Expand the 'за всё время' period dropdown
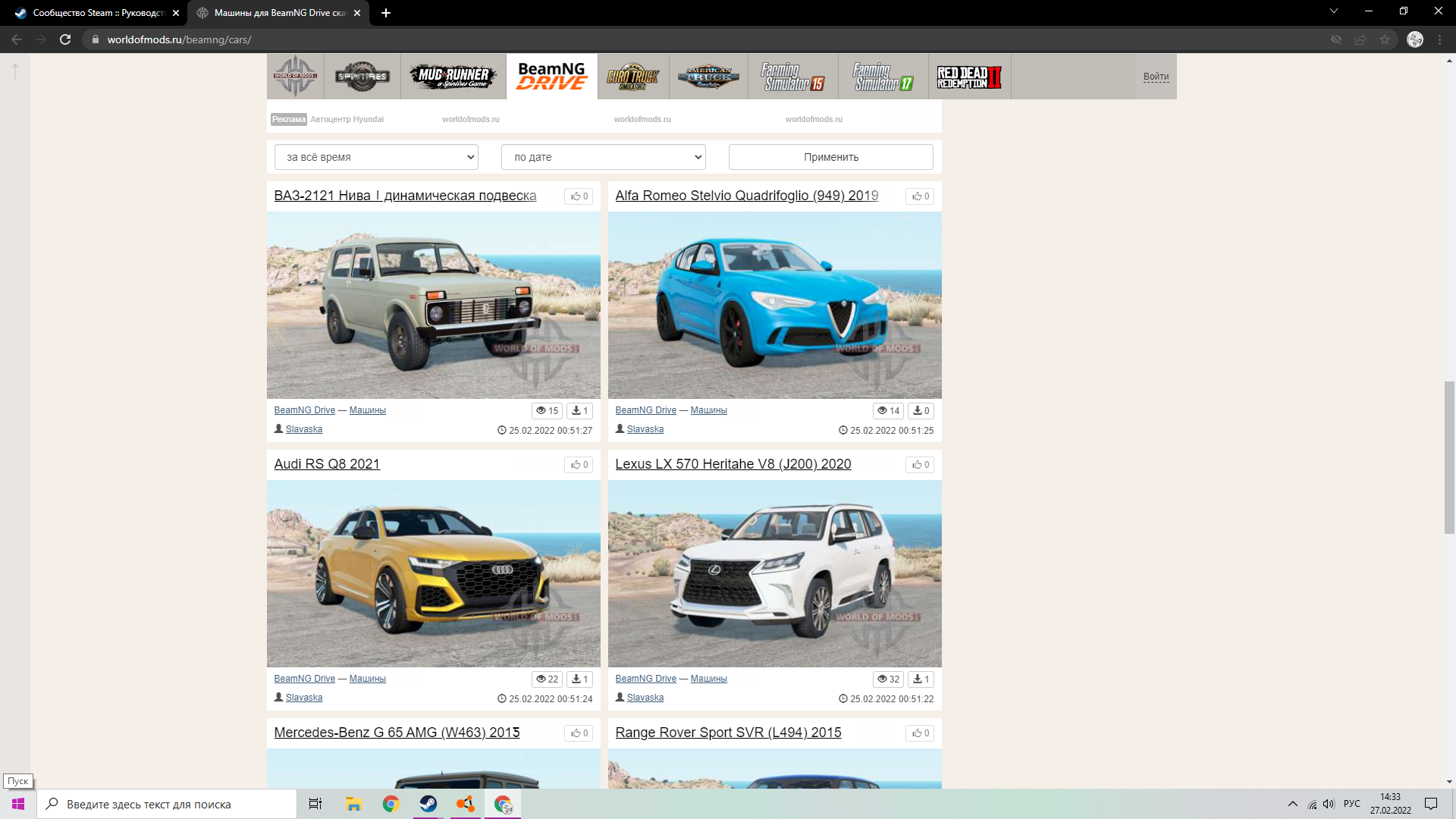The image size is (1456, 819). click(376, 157)
